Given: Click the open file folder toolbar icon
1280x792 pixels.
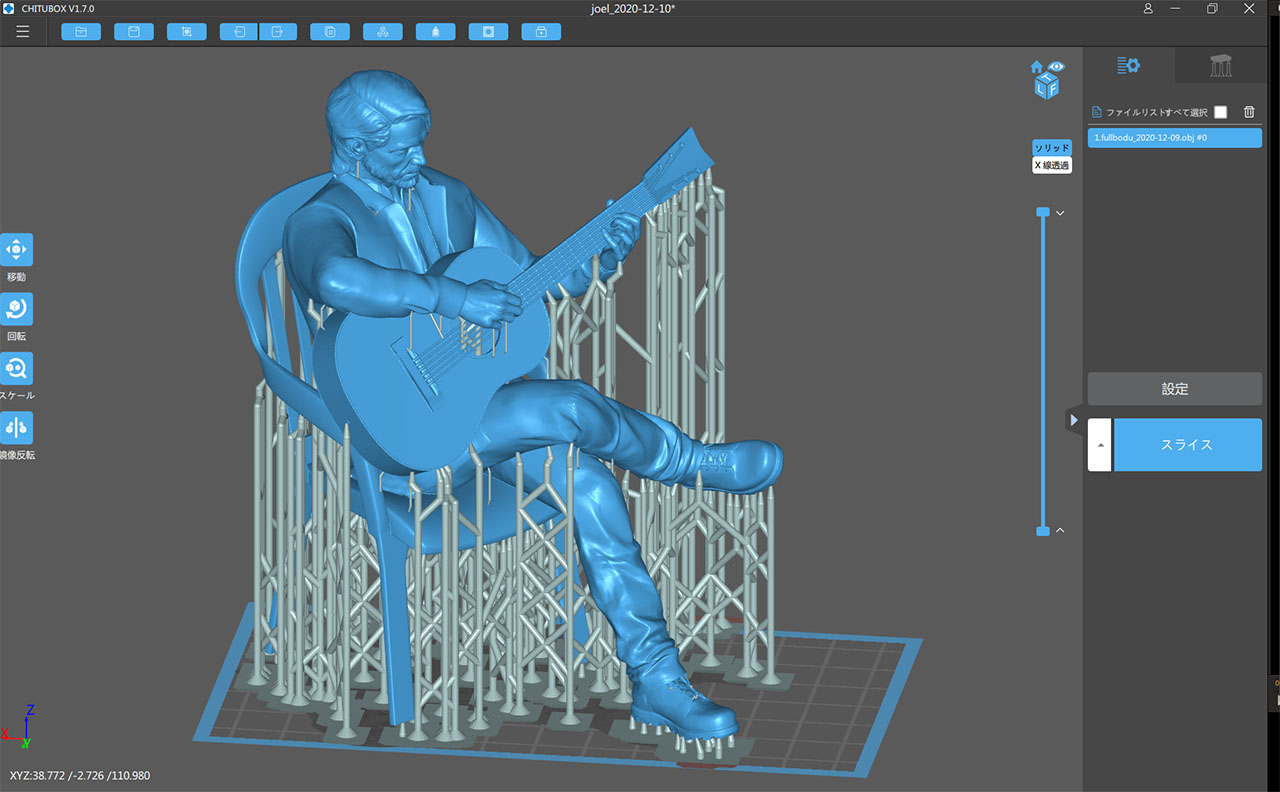Looking at the screenshot, I should click(x=81, y=32).
